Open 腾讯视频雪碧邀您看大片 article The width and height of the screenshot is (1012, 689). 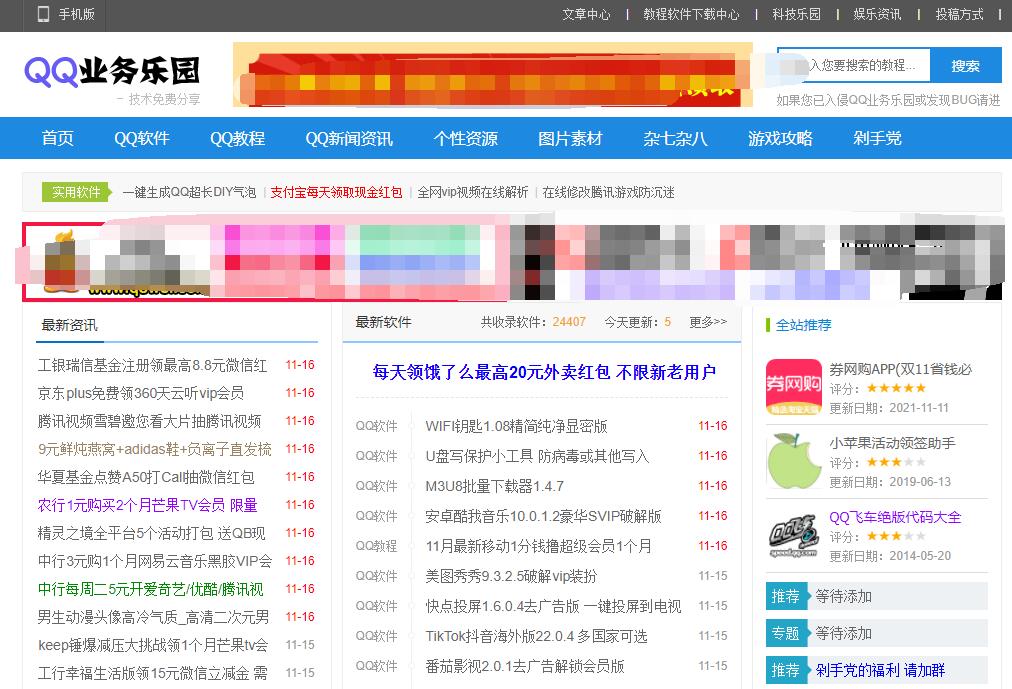[x=150, y=421]
